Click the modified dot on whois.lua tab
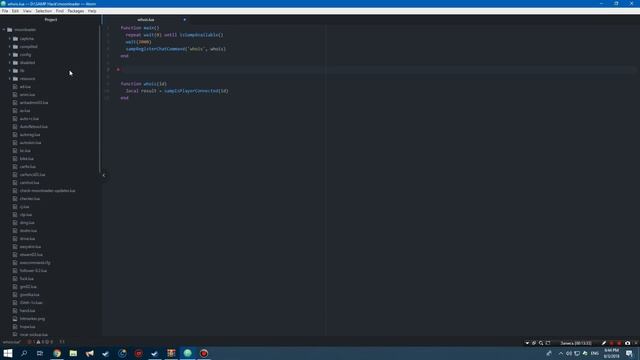Viewport: 640px width, 360px height. pyautogui.click(x=184, y=20)
